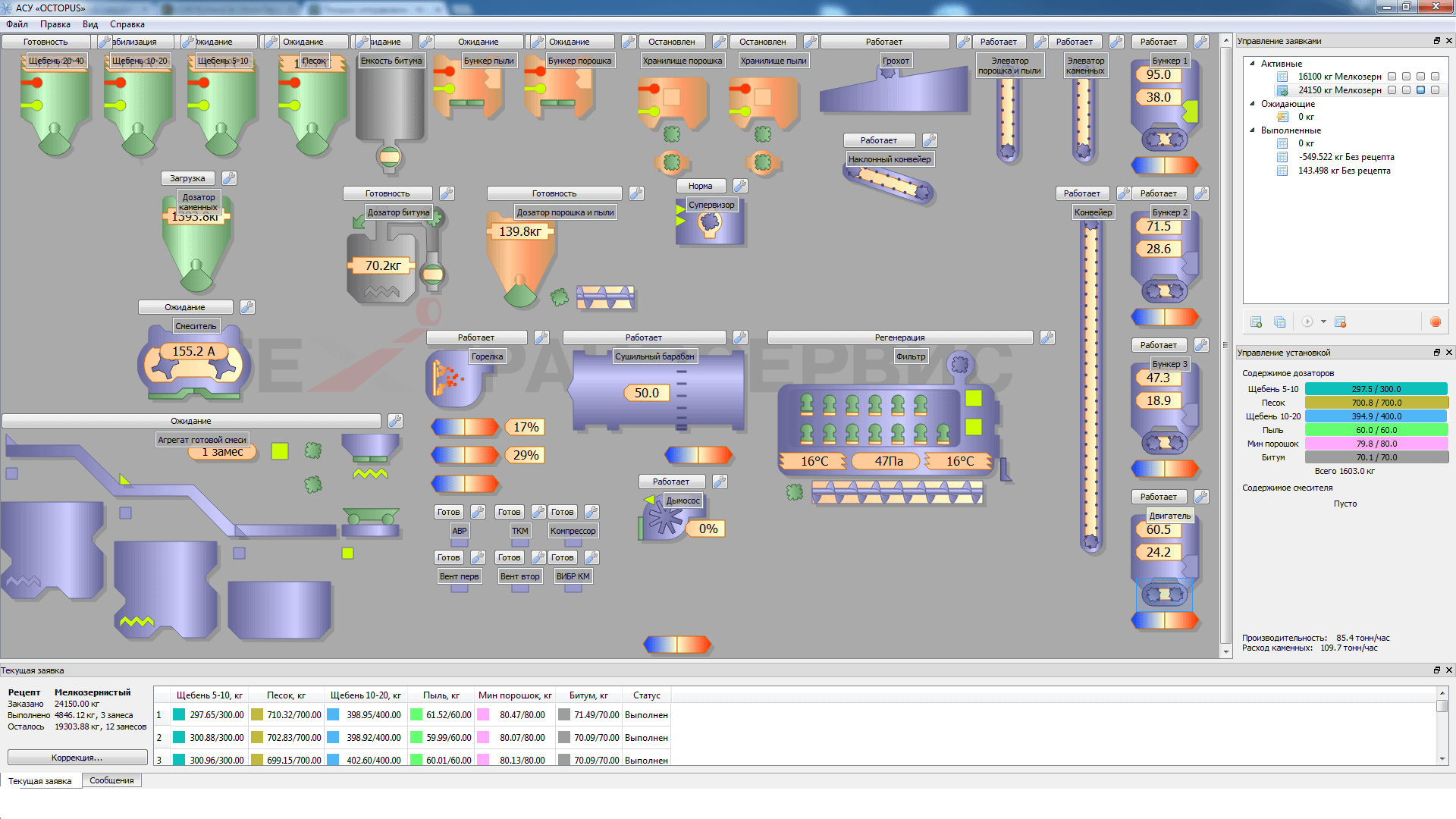Collapse the Выполненные tree group
This screenshot has height=819, width=1456.
pyautogui.click(x=1252, y=130)
